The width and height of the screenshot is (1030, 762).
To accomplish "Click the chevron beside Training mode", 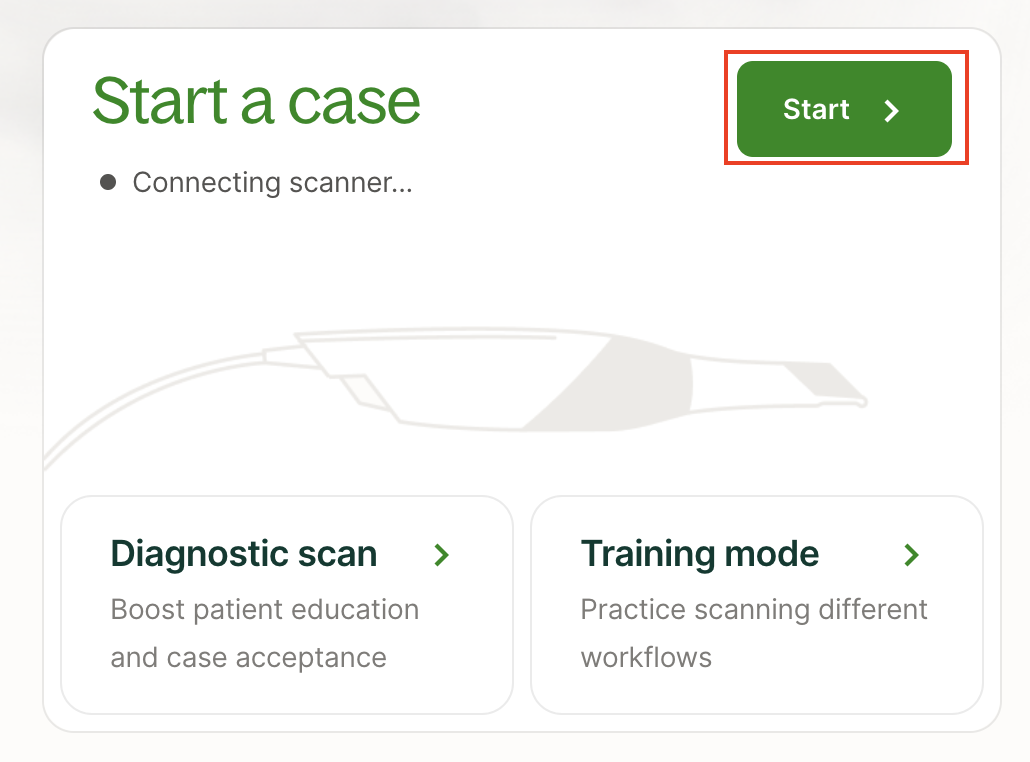I will pos(911,555).
